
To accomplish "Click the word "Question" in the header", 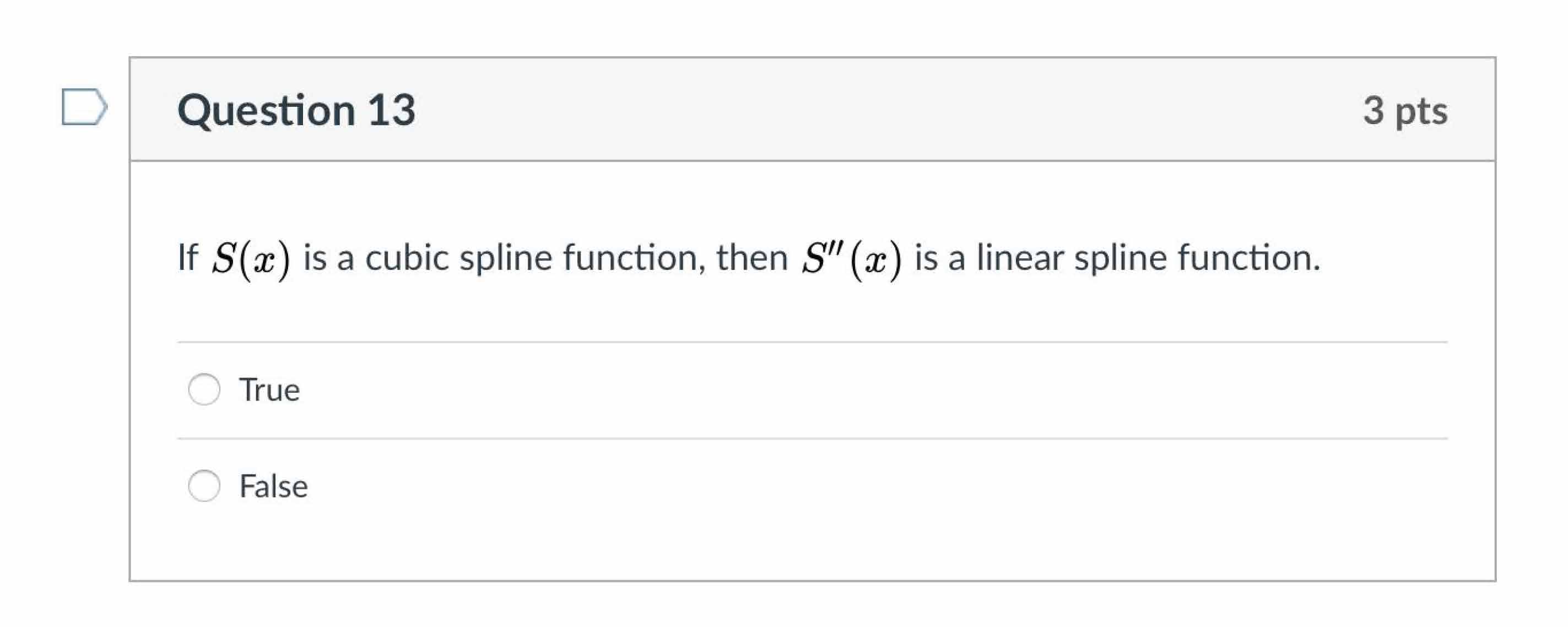I will (x=267, y=110).
